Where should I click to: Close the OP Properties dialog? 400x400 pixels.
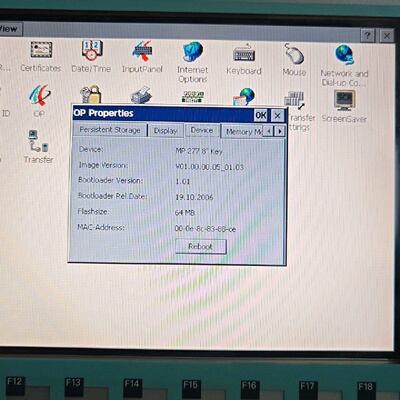pyautogui.click(x=277, y=116)
